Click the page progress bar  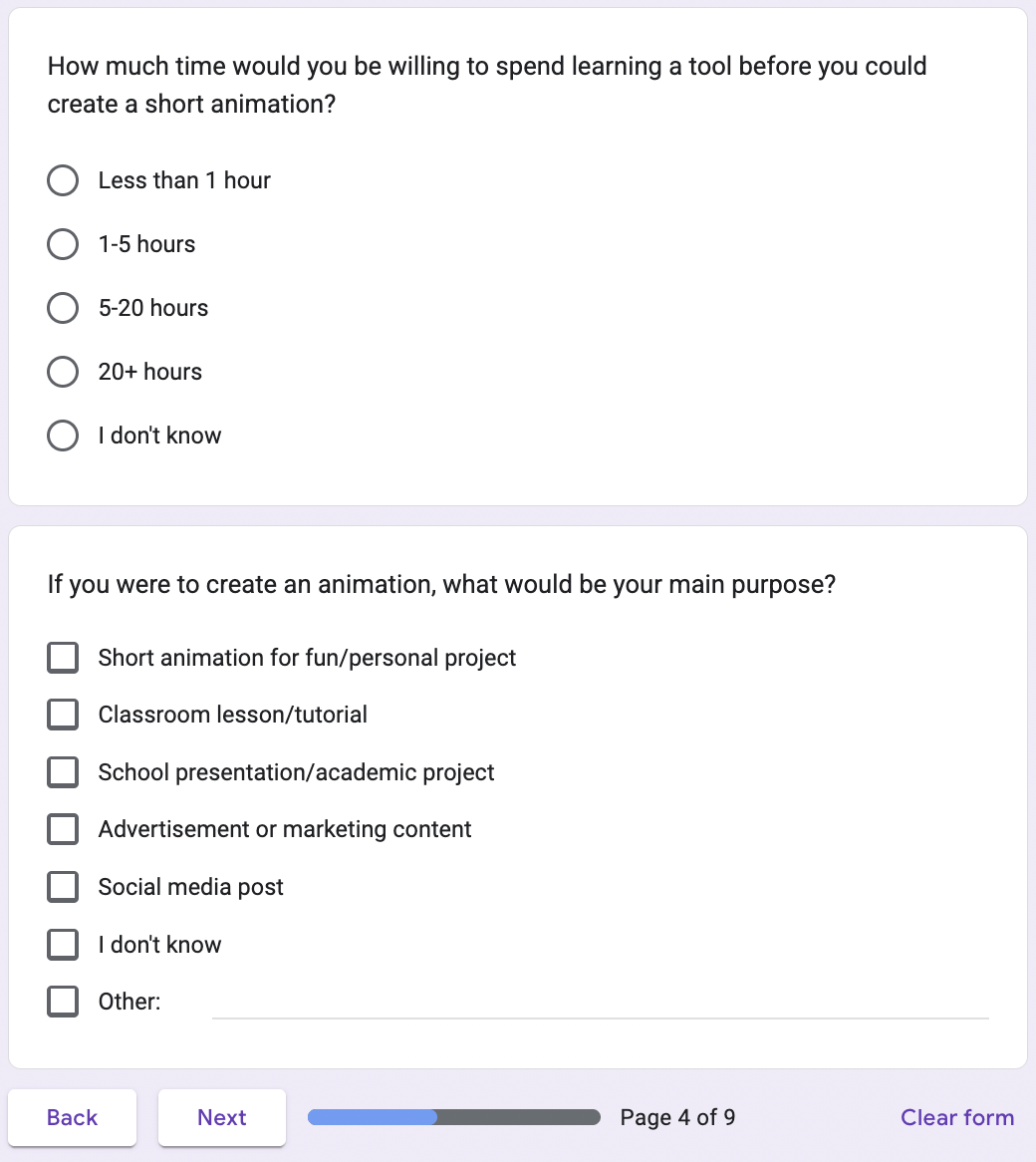point(454,1117)
